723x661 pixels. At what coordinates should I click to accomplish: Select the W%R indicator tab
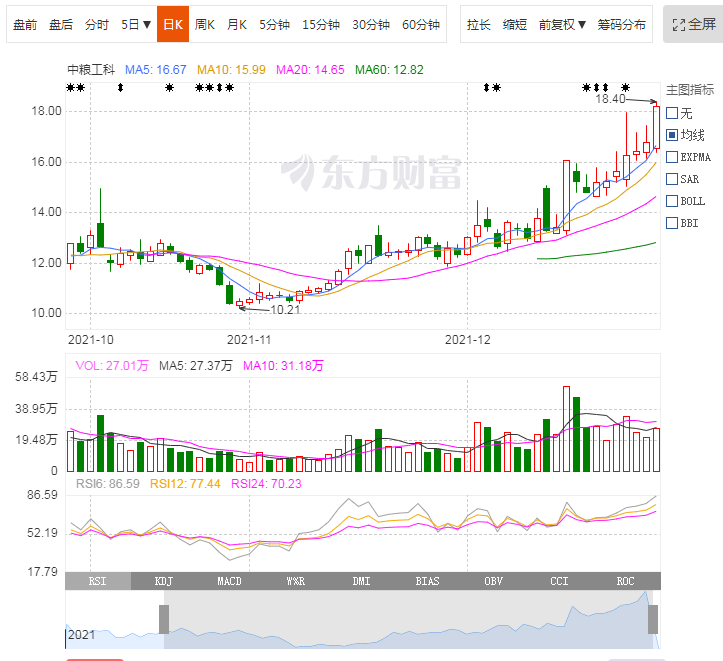pos(296,581)
